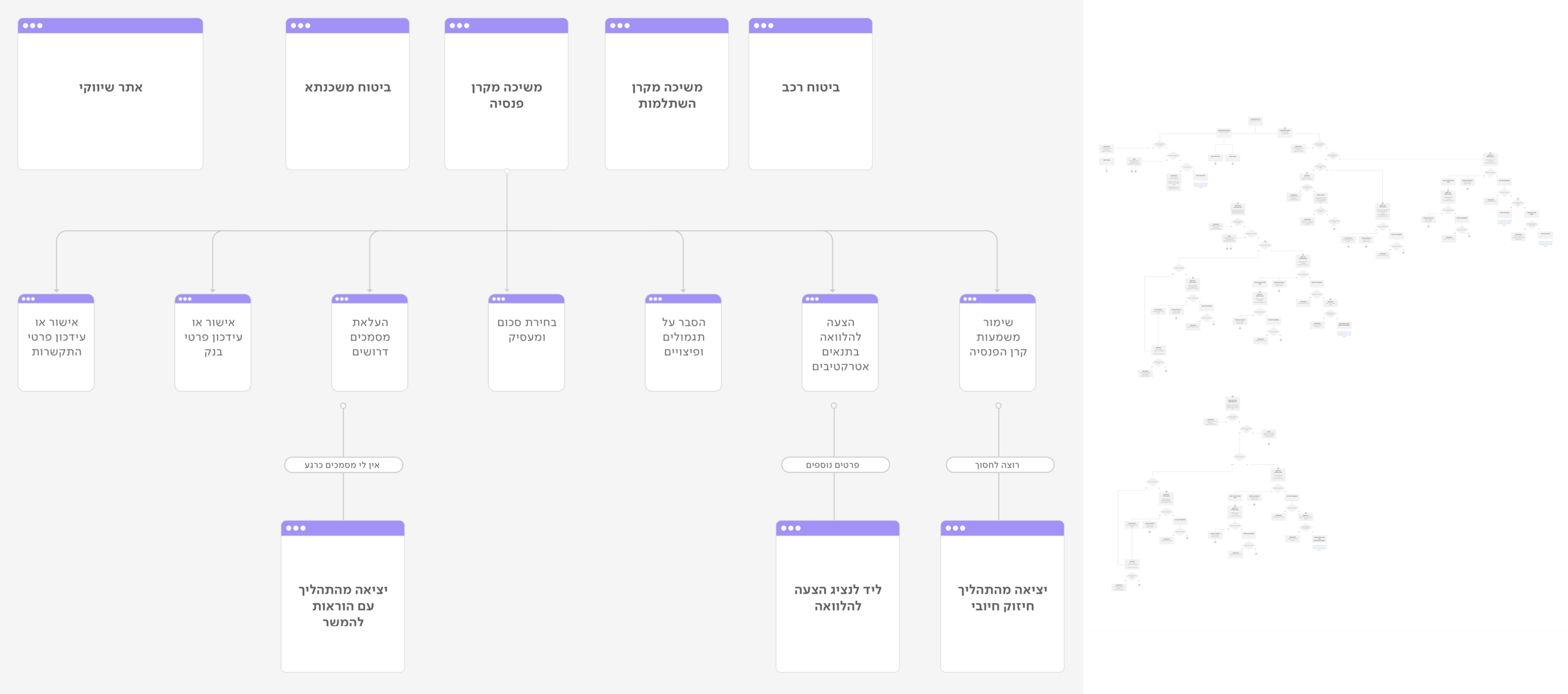This screenshot has height=694, width=1568.
Task: Select the הצעה להלוואה בתנאים אטרקטיבים step
Action: click(840, 343)
